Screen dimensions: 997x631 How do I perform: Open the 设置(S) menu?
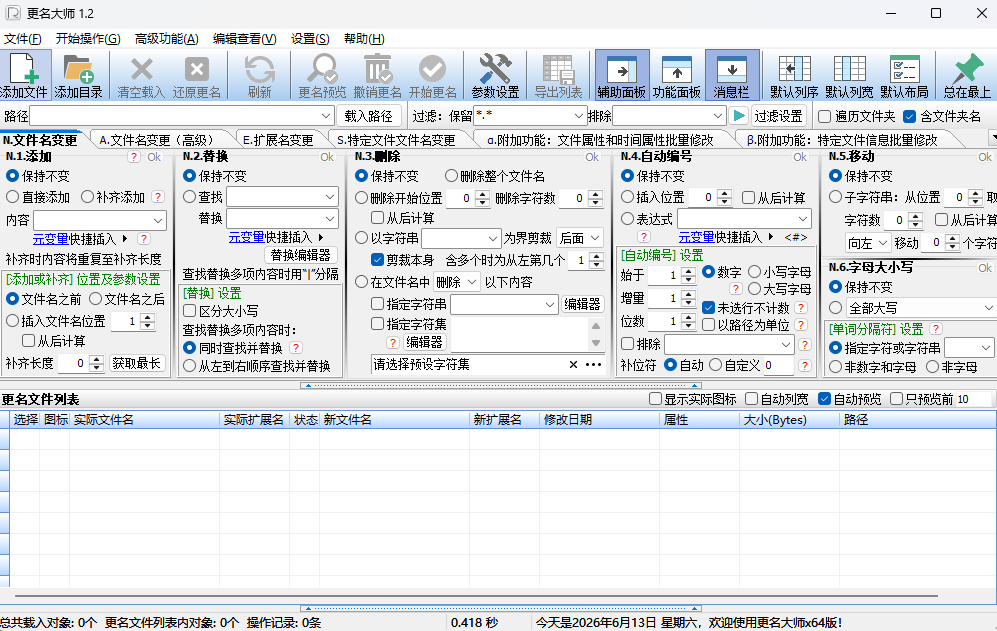pos(310,39)
